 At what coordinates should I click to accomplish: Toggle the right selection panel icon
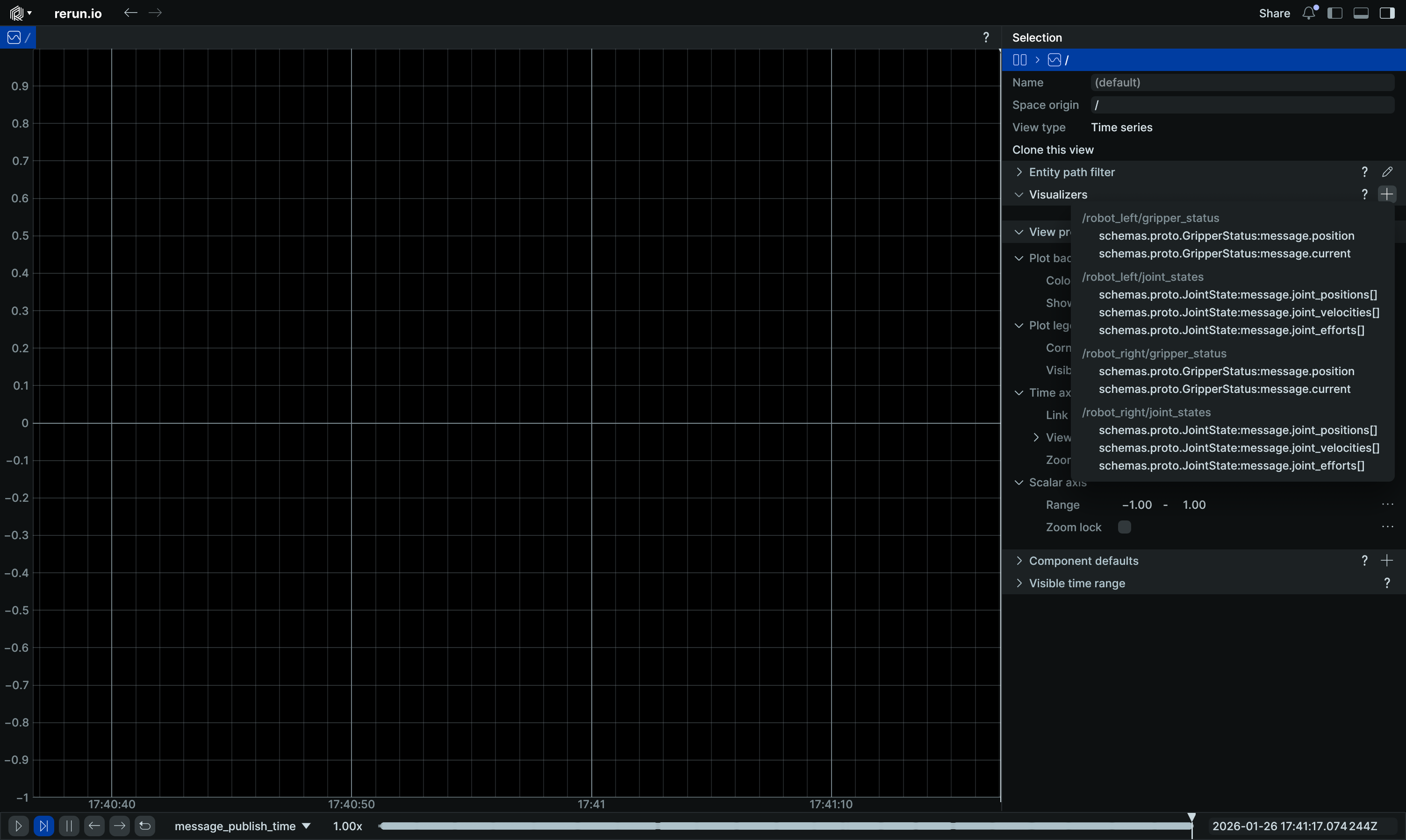(1387, 13)
